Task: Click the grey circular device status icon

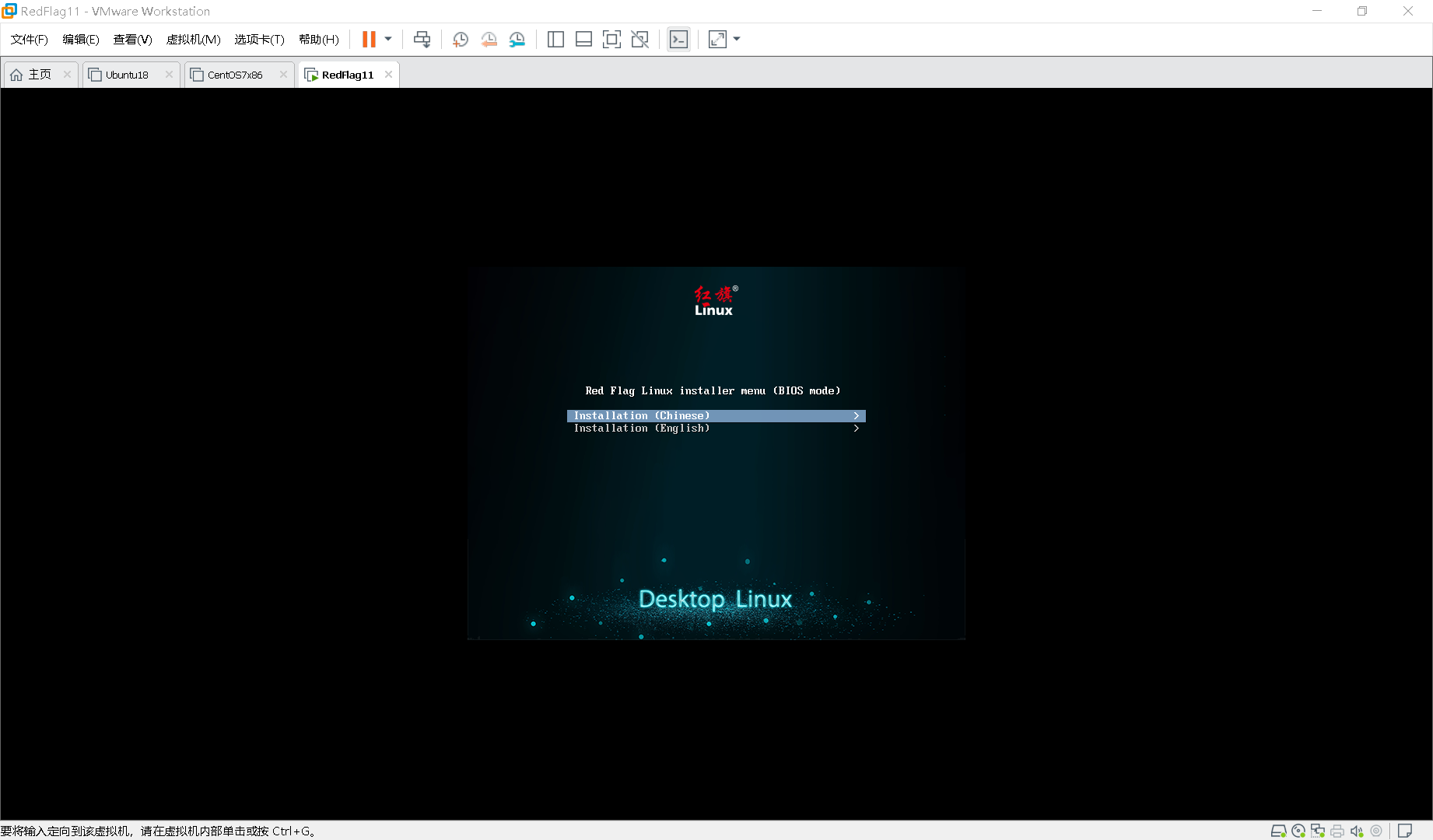Action: click(x=1376, y=831)
